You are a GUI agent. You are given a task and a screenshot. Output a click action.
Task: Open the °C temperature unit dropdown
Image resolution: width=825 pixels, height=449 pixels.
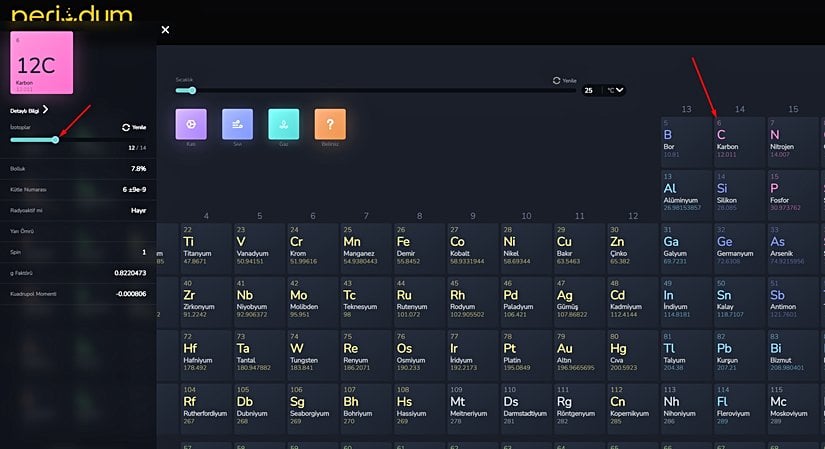614,90
